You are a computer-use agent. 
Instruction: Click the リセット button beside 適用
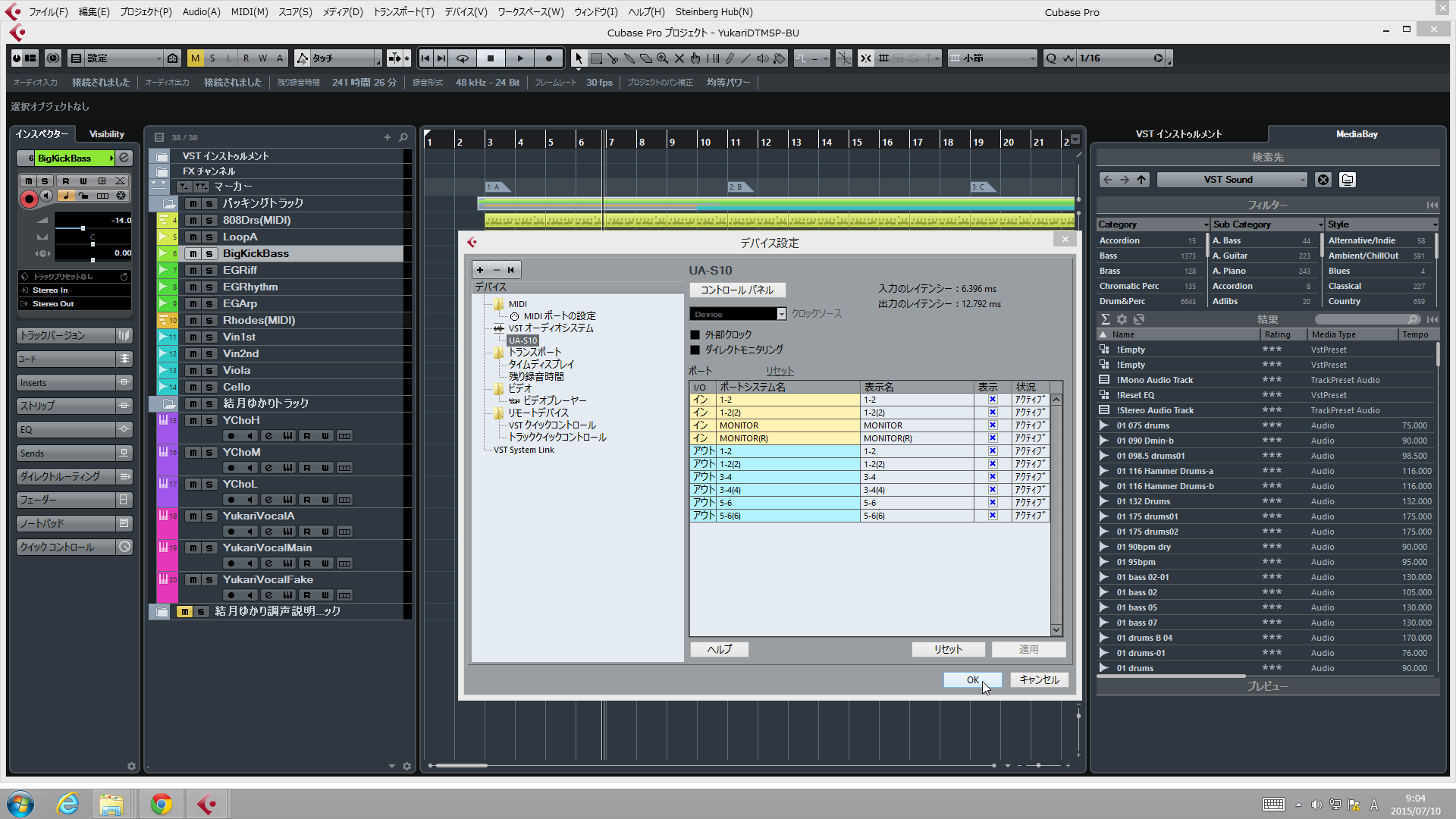[948, 649]
